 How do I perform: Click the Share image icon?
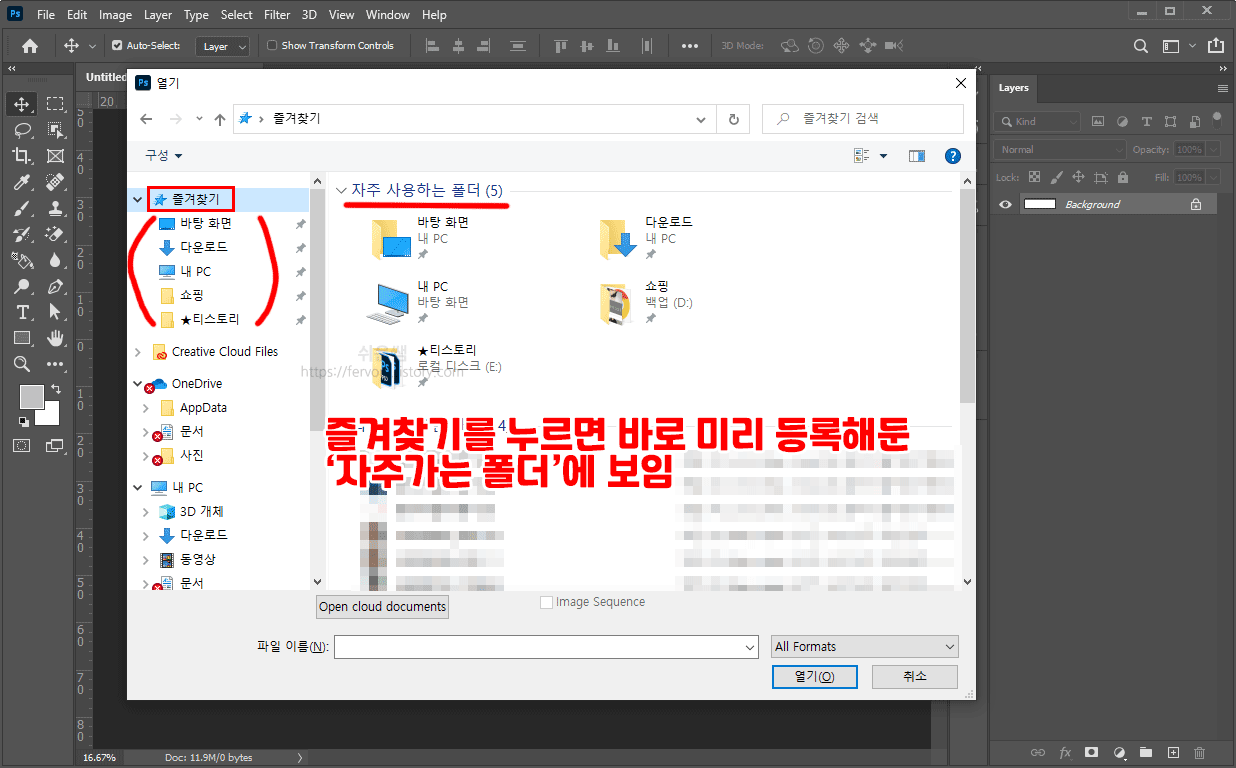(1215, 46)
